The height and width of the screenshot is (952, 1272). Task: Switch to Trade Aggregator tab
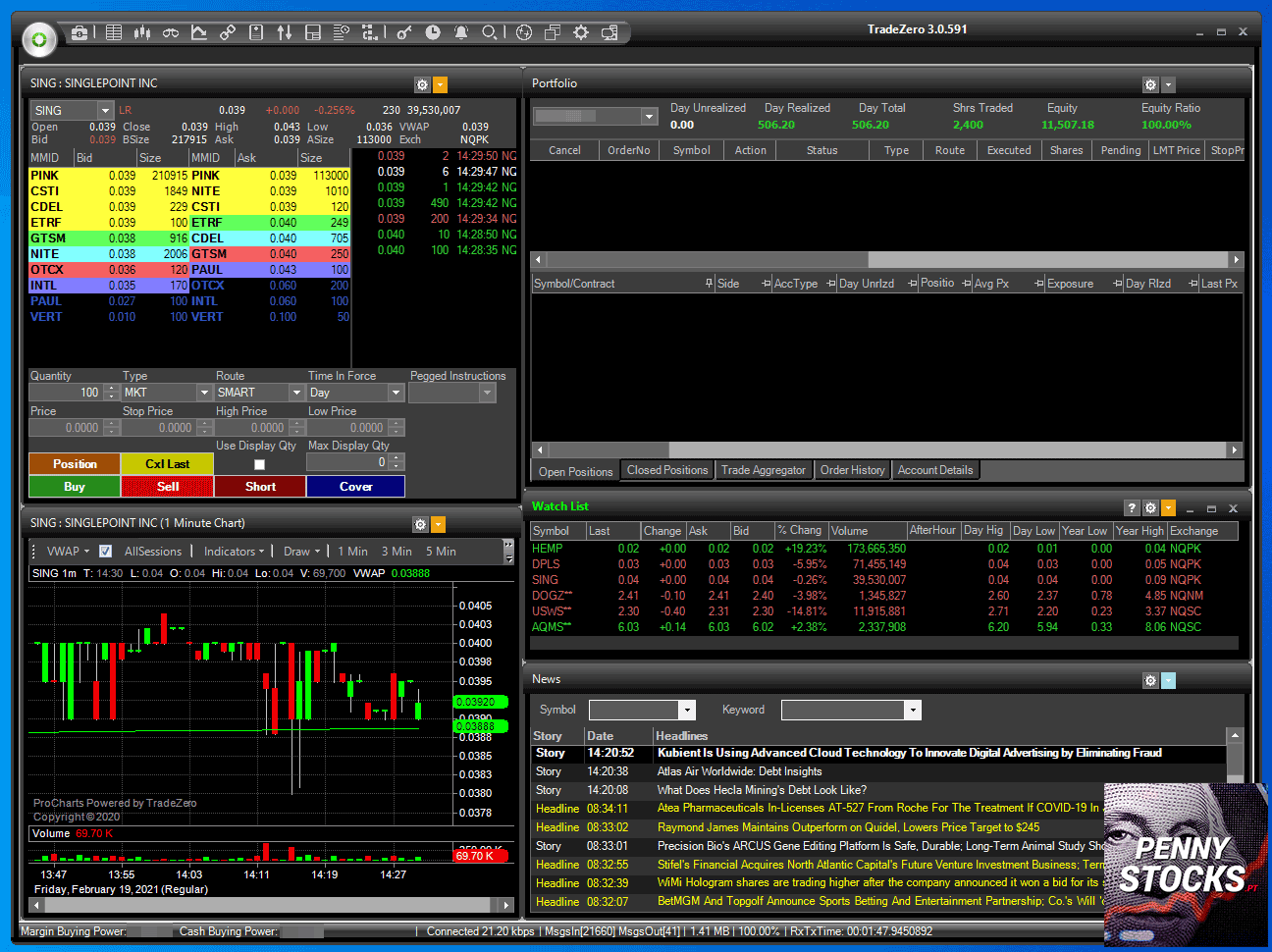[764, 470]
